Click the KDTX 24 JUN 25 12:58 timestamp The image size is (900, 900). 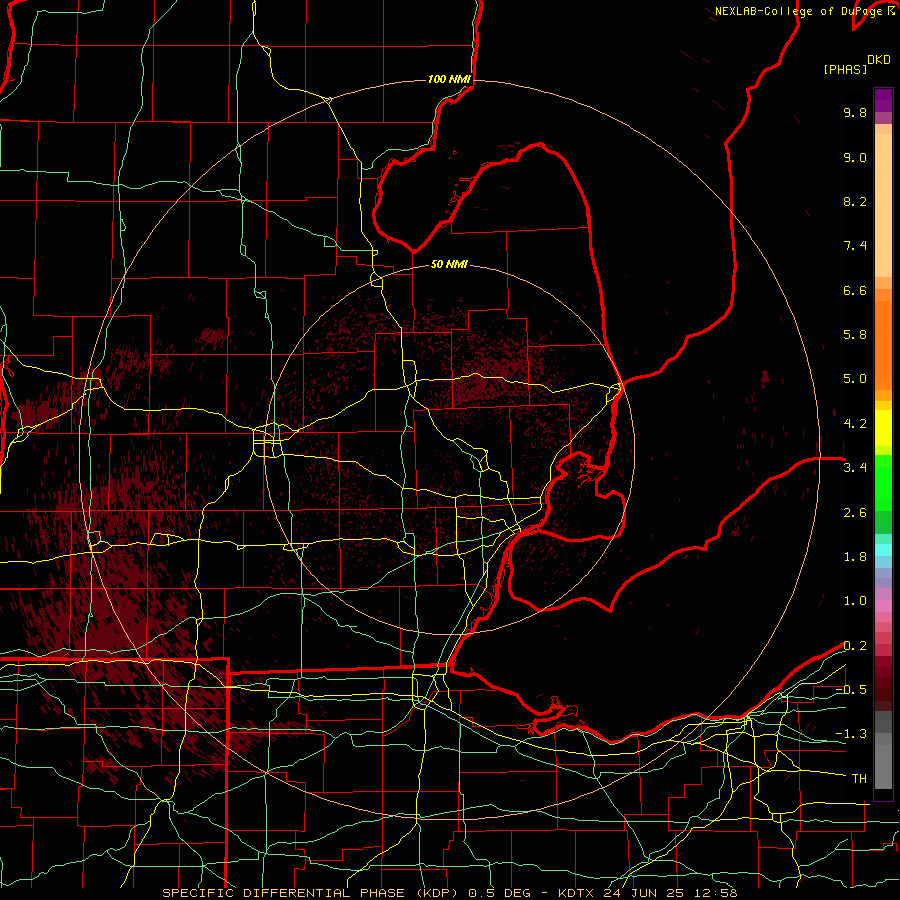coord(647,893)
